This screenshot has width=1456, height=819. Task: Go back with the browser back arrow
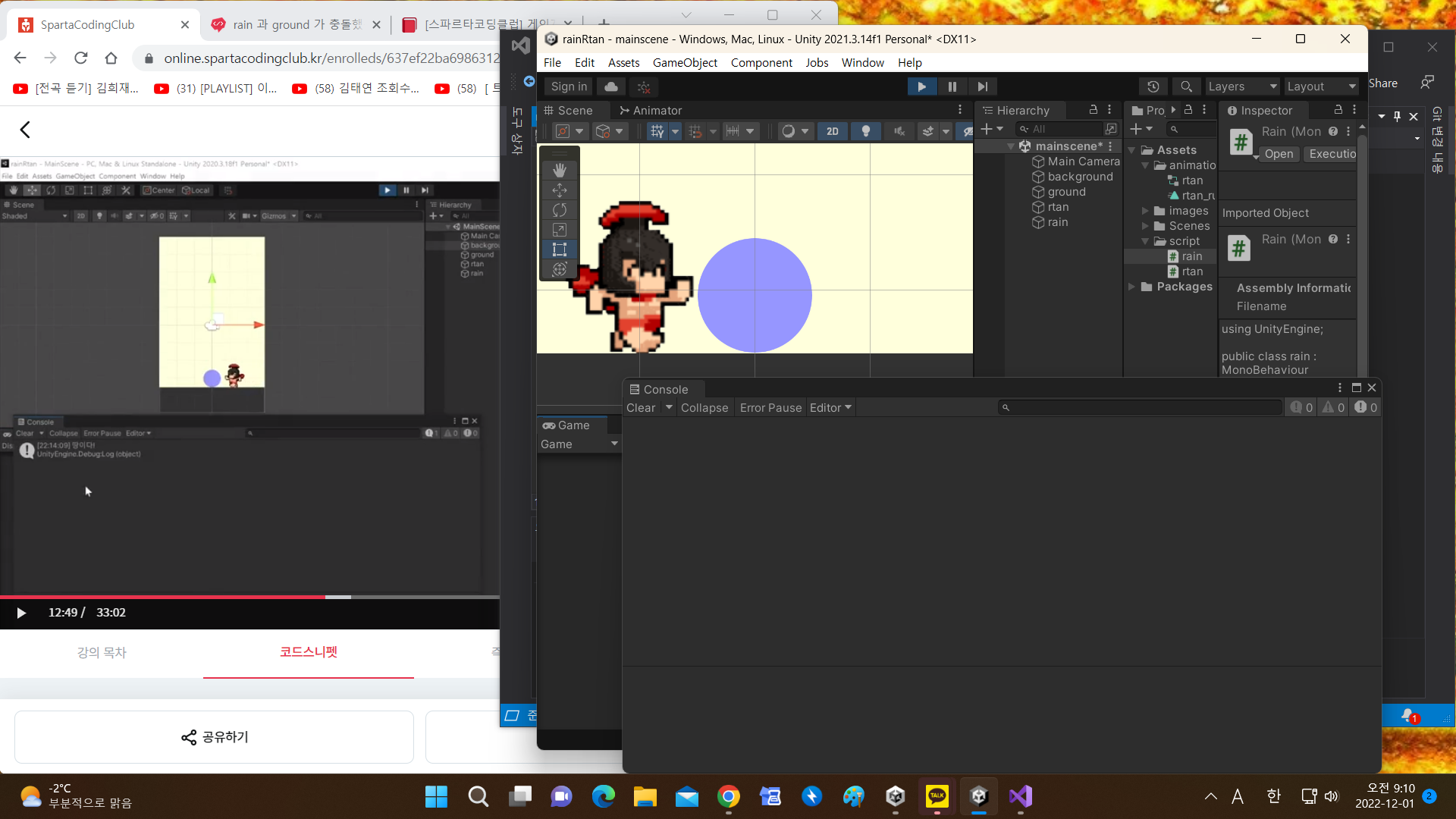(20, 58)
